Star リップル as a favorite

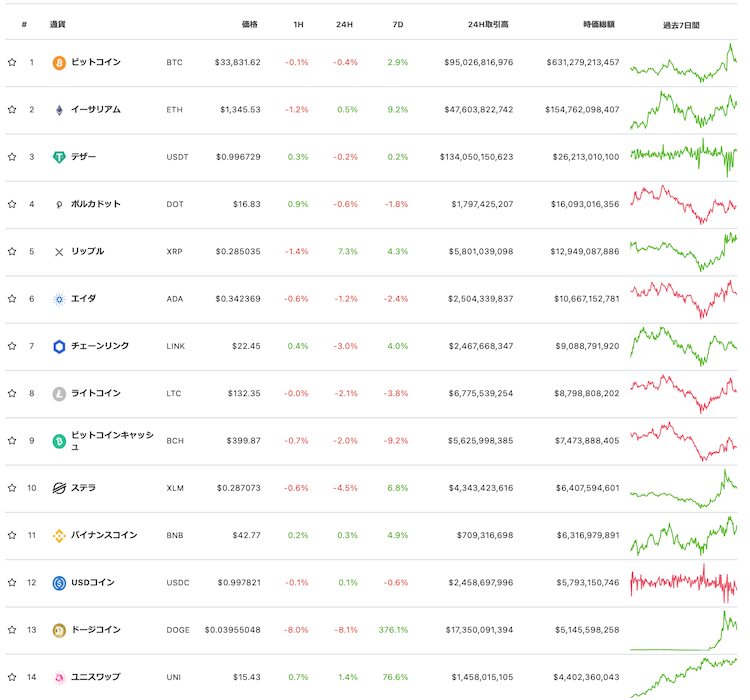tap(12, 251)
